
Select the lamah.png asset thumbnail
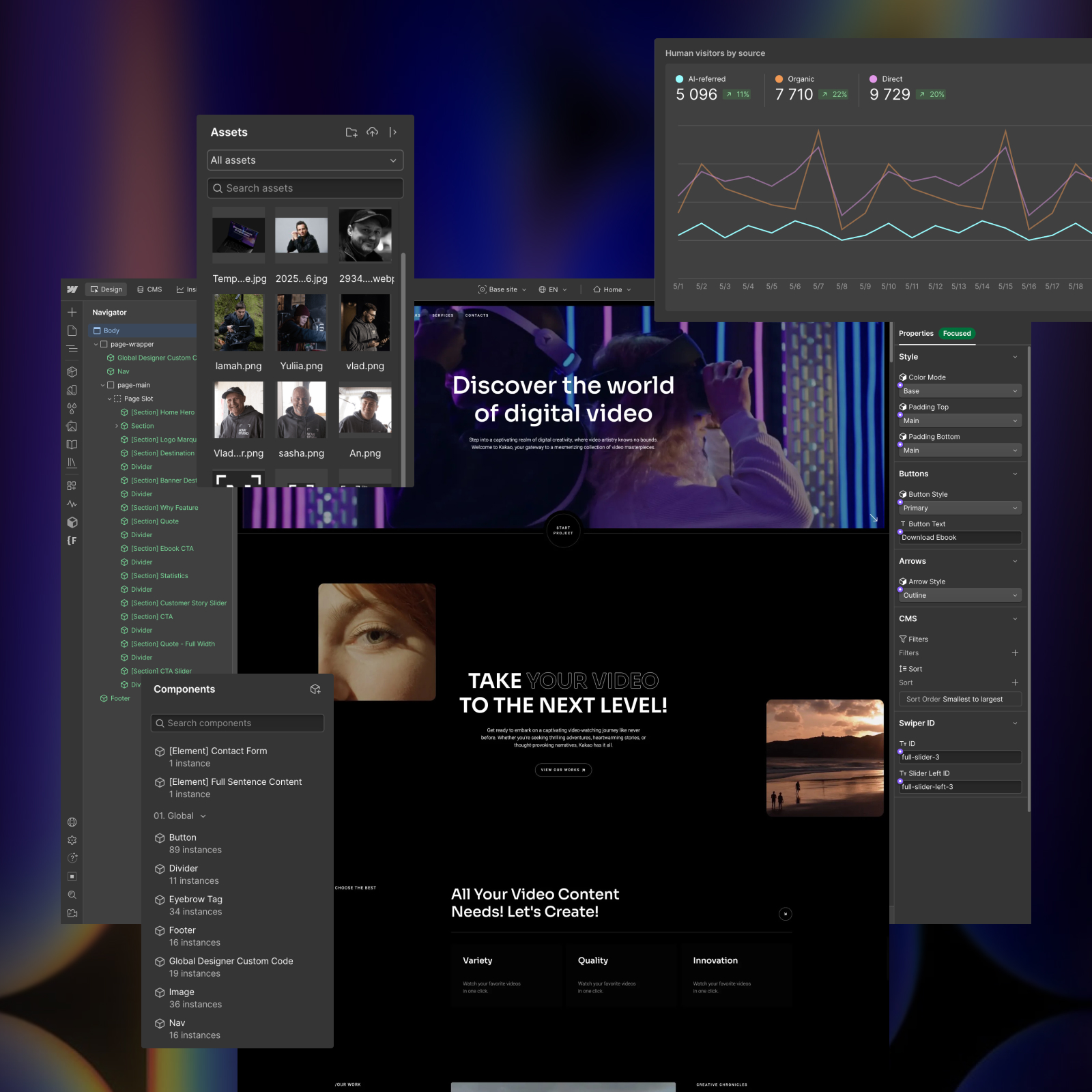(238, 323)
